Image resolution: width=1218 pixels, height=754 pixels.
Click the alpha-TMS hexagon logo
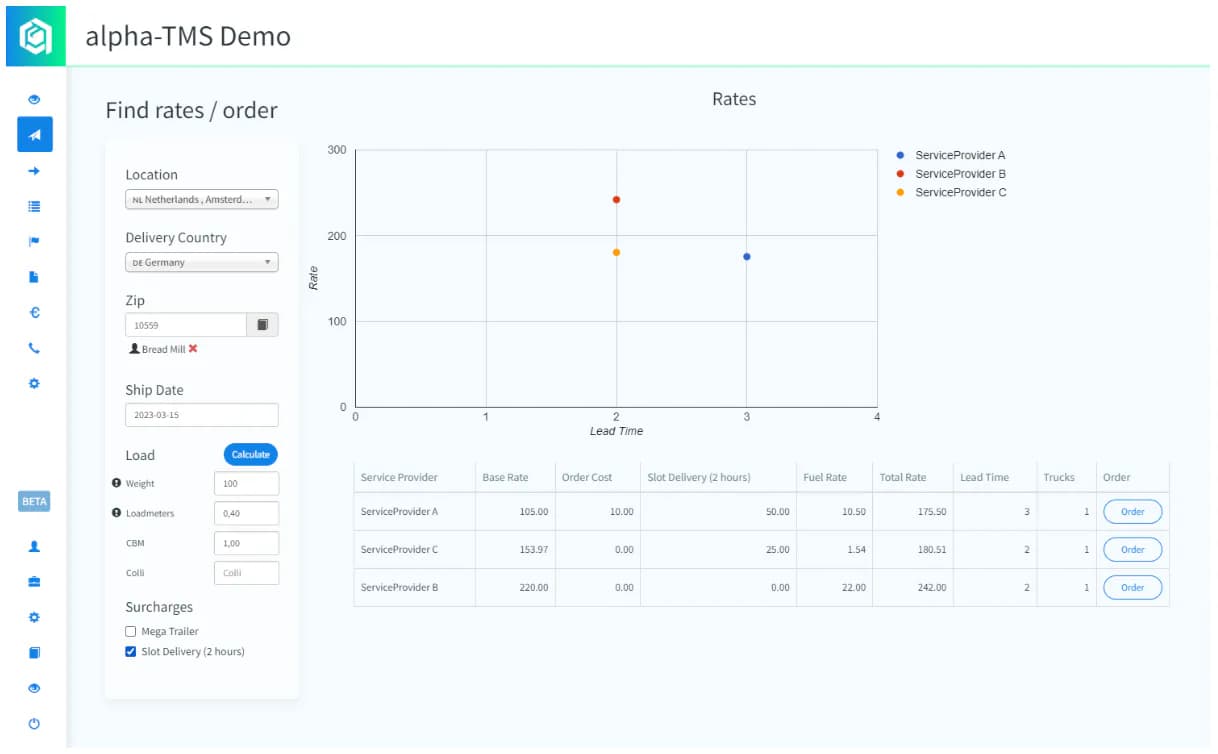tap(35, 37)
